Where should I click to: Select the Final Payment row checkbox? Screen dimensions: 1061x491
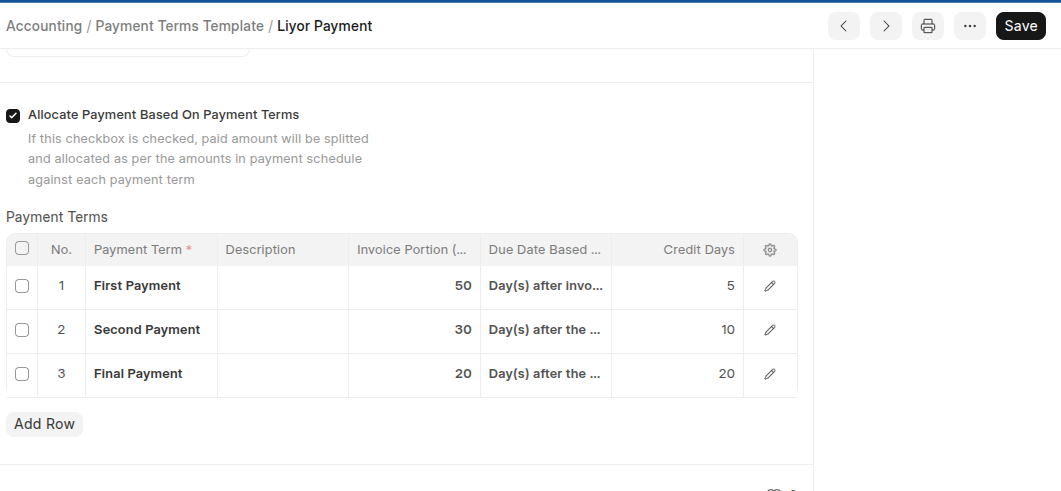(22, 374)
